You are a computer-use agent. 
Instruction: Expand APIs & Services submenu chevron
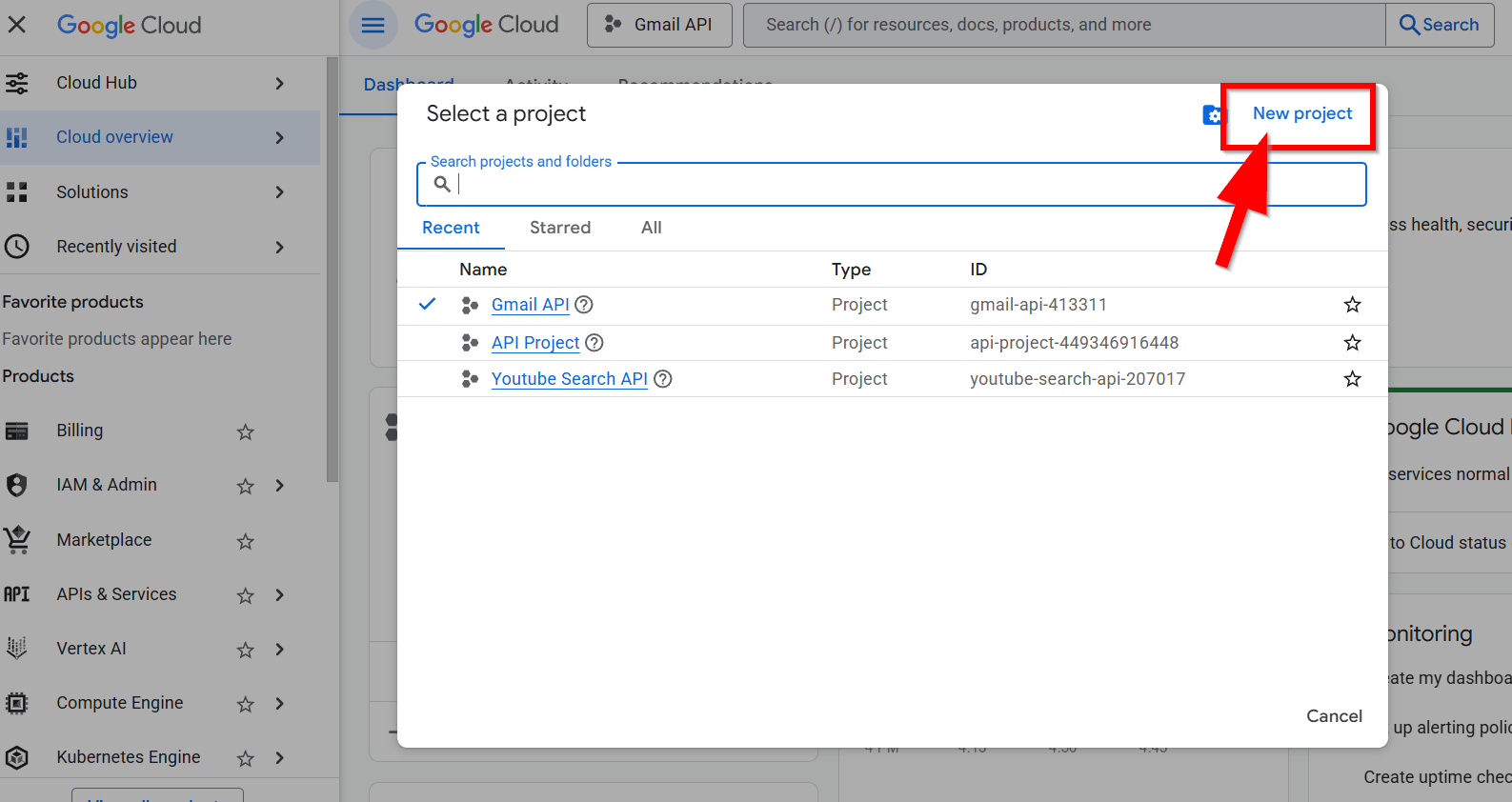[x=280, y=595]
